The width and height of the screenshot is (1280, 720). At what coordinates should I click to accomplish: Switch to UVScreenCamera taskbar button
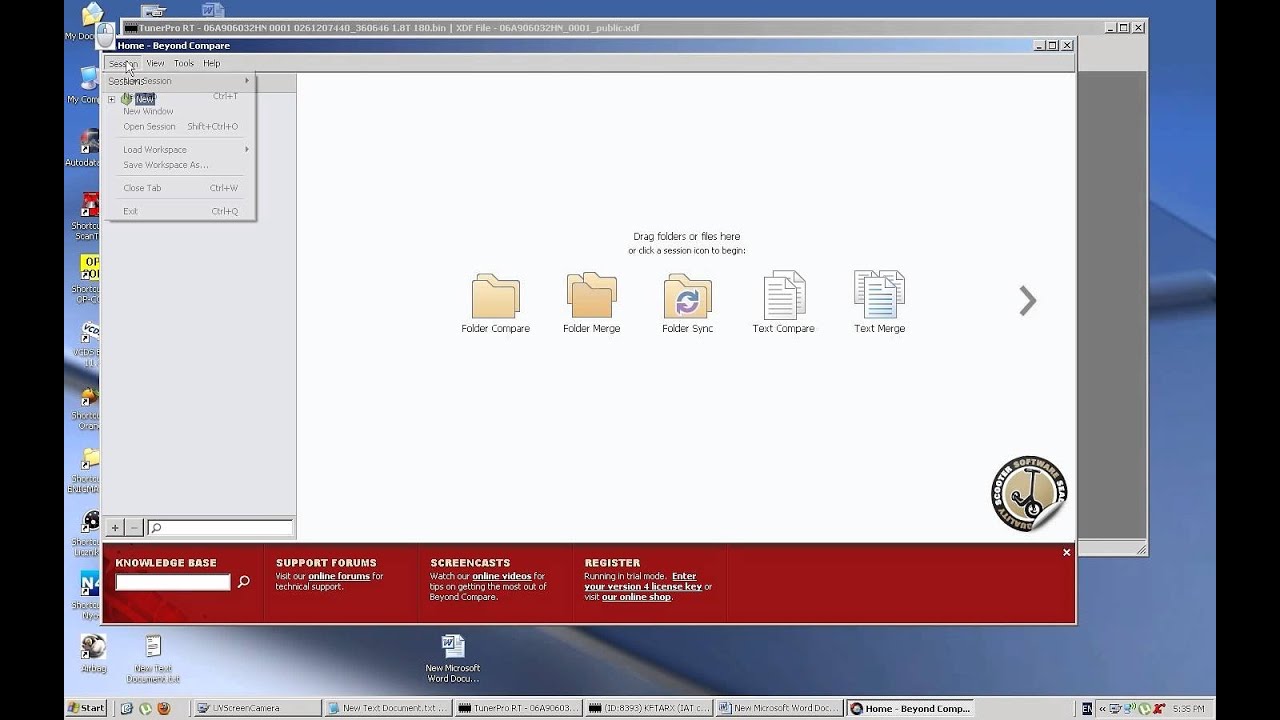click(258, 708)
